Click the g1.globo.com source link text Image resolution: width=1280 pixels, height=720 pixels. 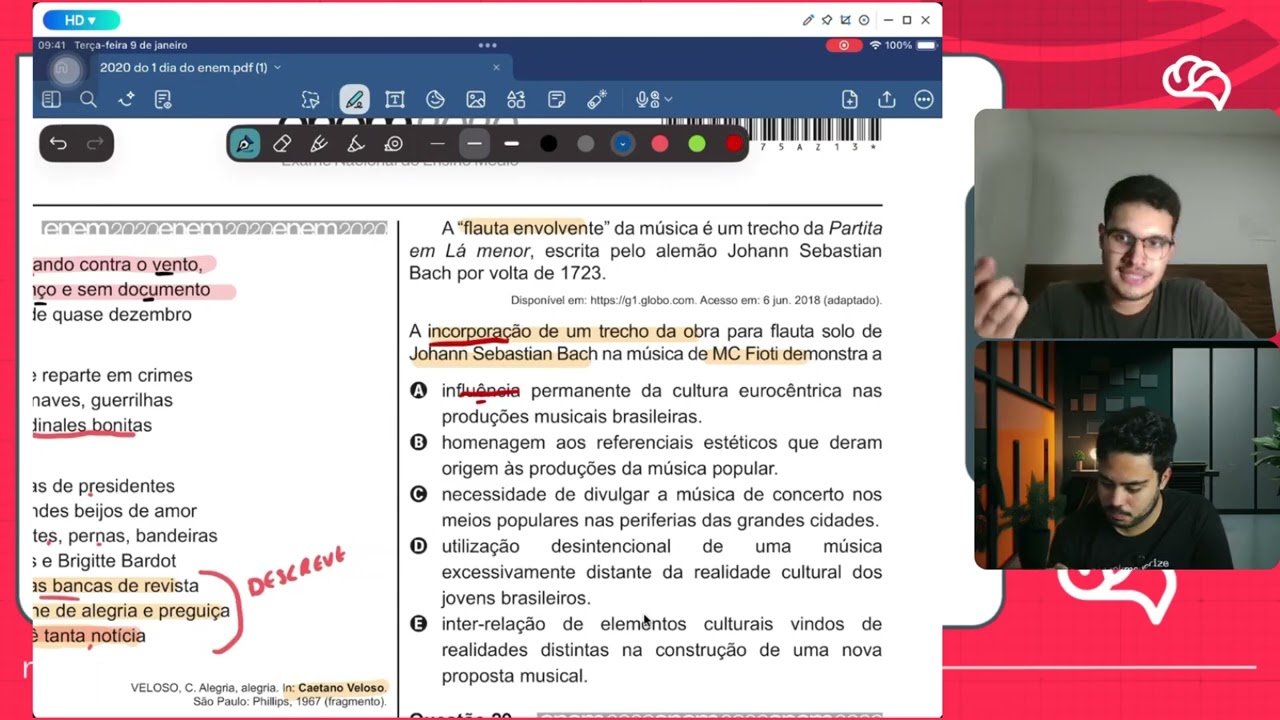[x=642, y=300]
